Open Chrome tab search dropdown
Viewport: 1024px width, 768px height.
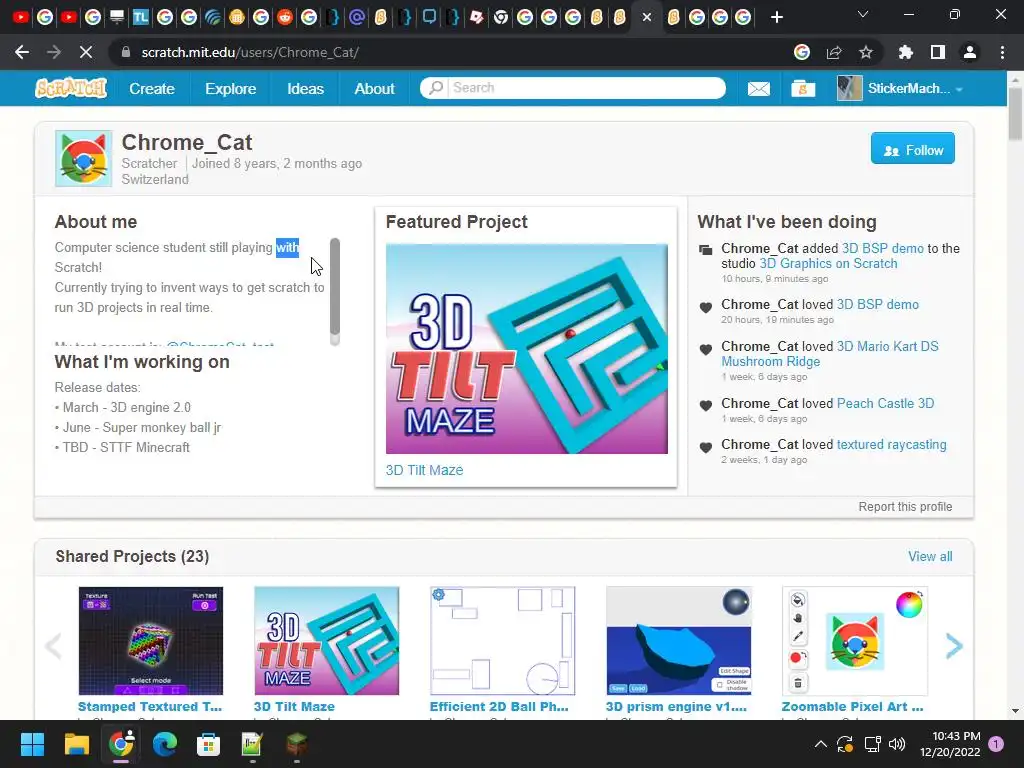pos(863,14)
